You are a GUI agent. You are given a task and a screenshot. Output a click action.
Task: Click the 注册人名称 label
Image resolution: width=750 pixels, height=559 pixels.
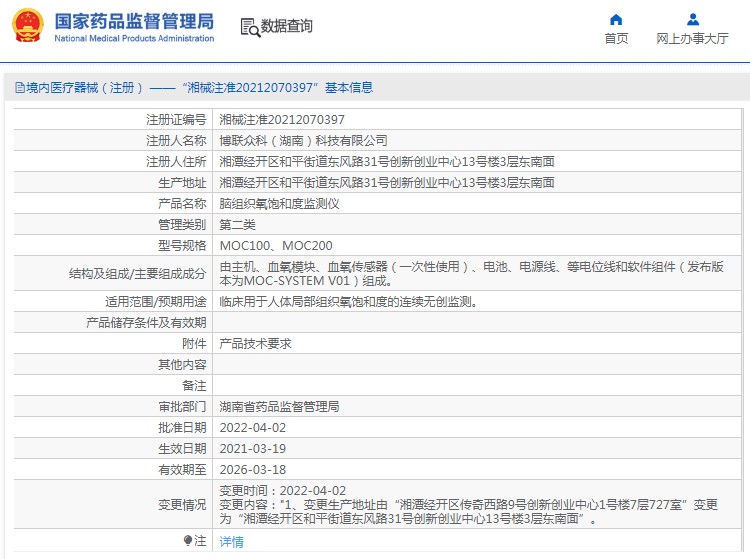click(176, 141)
